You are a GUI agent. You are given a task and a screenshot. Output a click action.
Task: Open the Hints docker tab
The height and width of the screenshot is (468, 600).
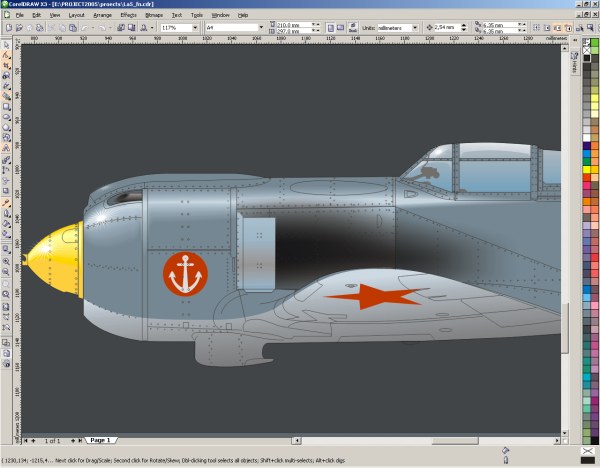[x=574, y=62]
